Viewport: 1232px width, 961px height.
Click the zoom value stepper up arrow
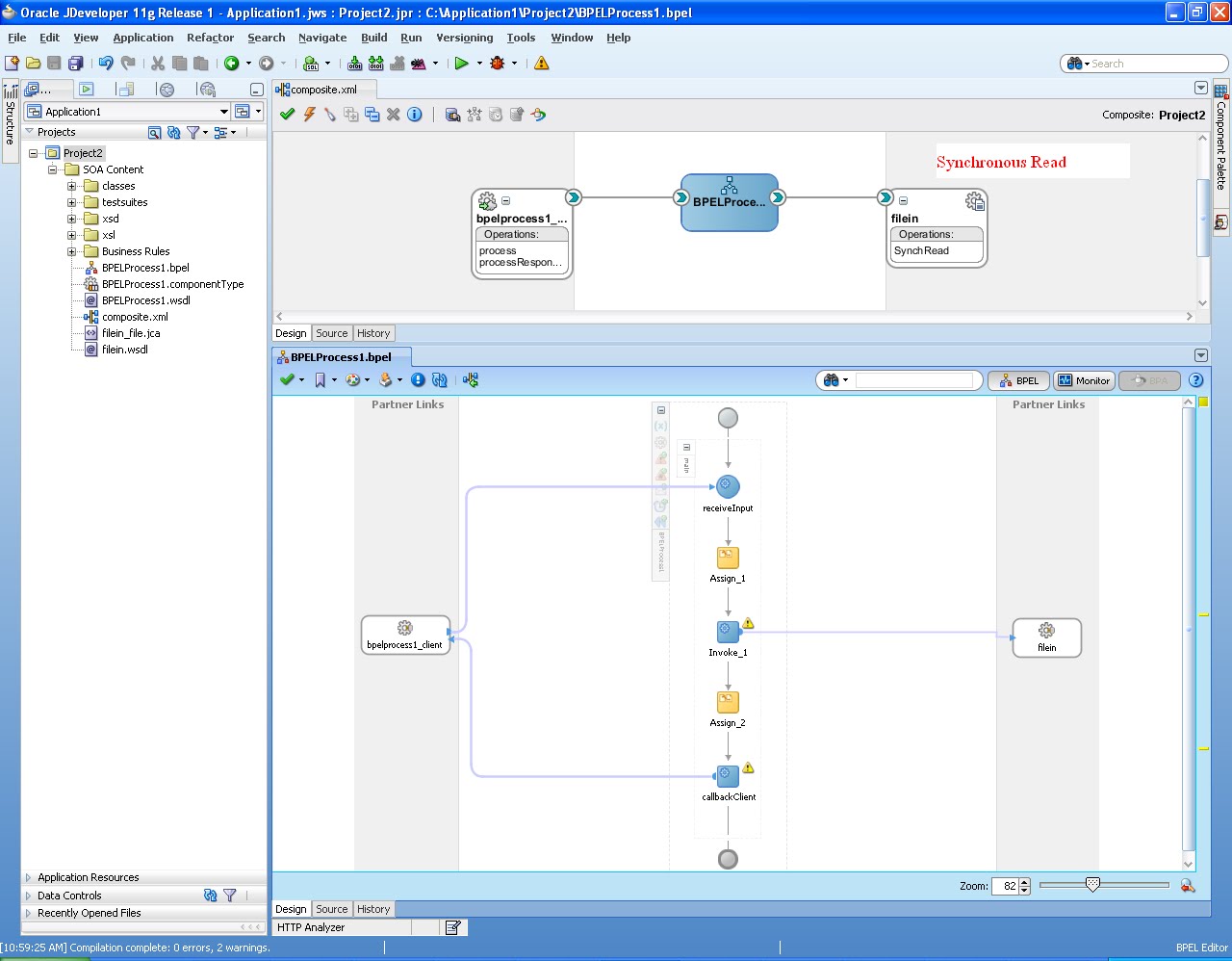[1024, 882]
